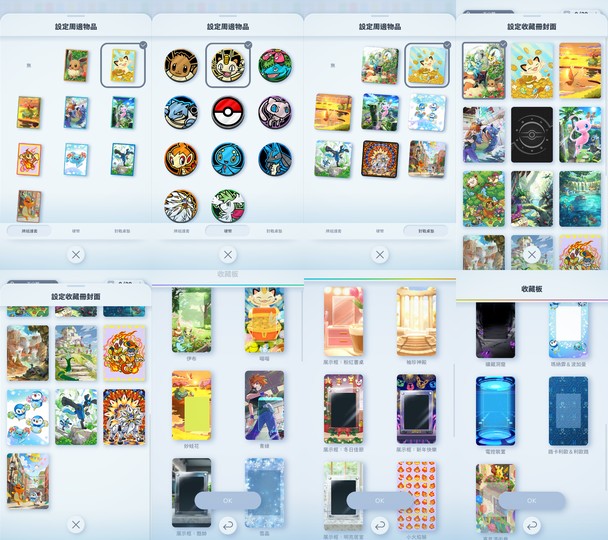This screenshot has width=608, height=540.
Task: Choose the Blue with Blastoise binder cover
Action: point(484,135)
